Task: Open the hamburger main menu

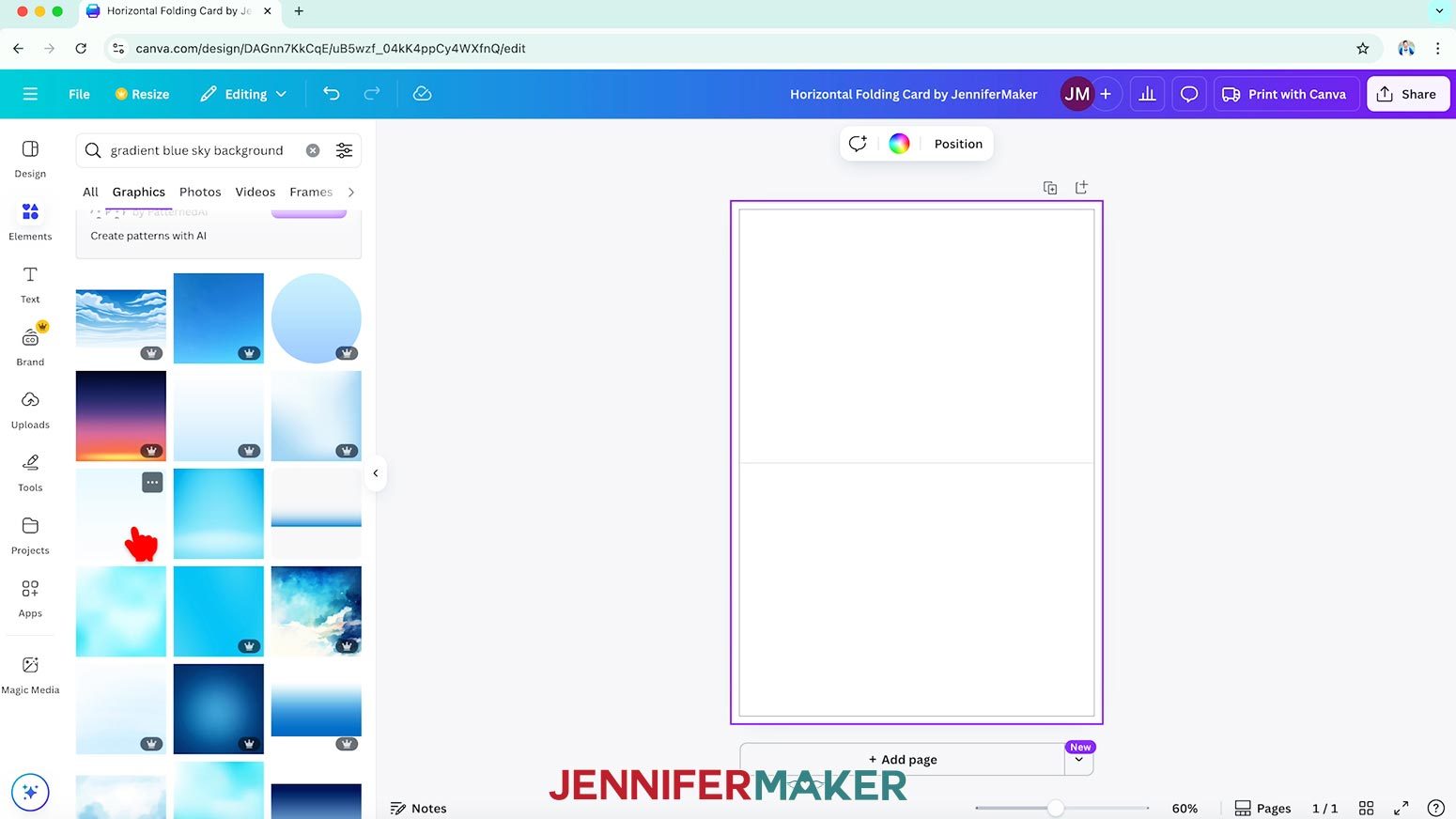Action: (30, 94)
